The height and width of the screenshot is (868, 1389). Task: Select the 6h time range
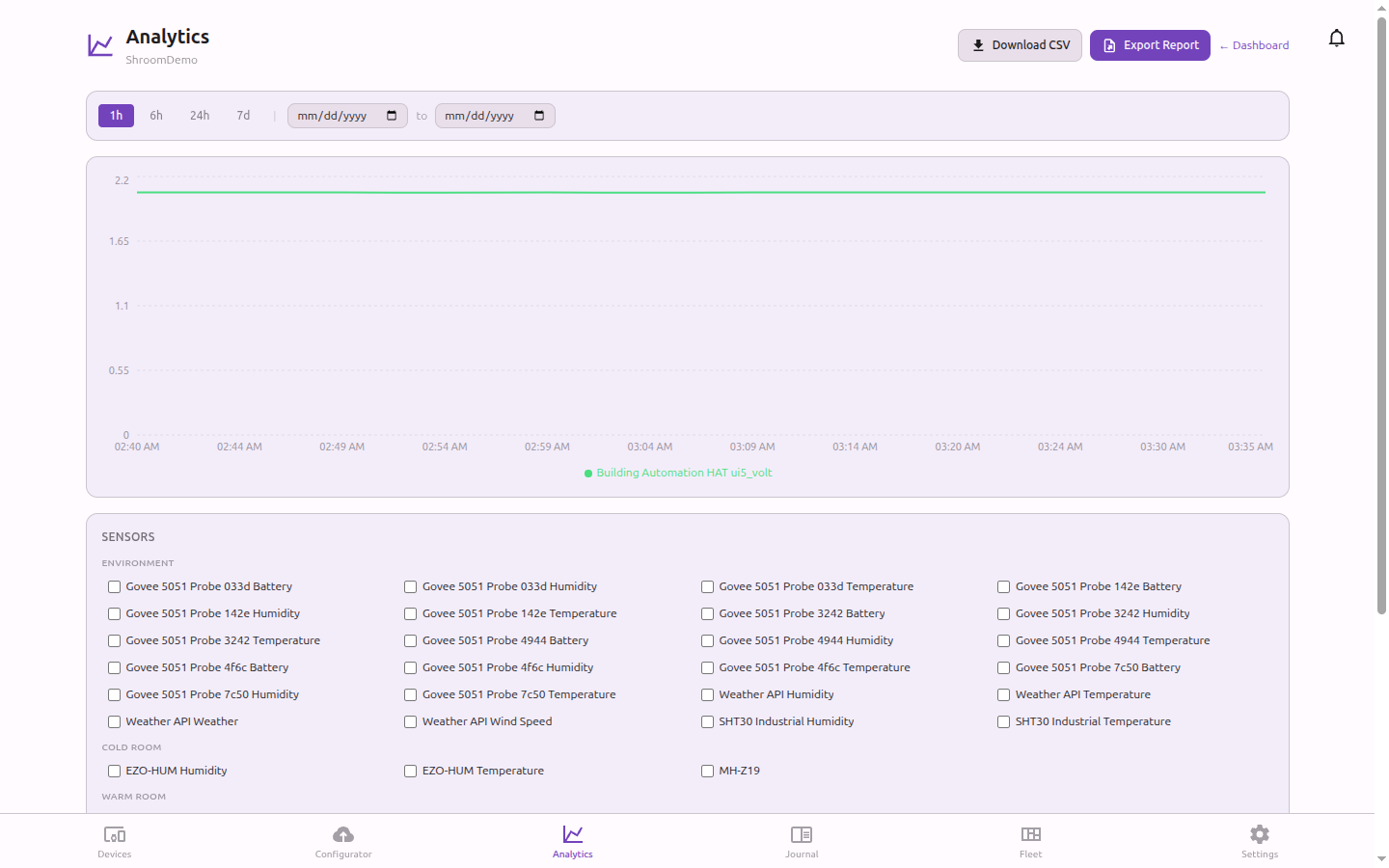(156, 116)
